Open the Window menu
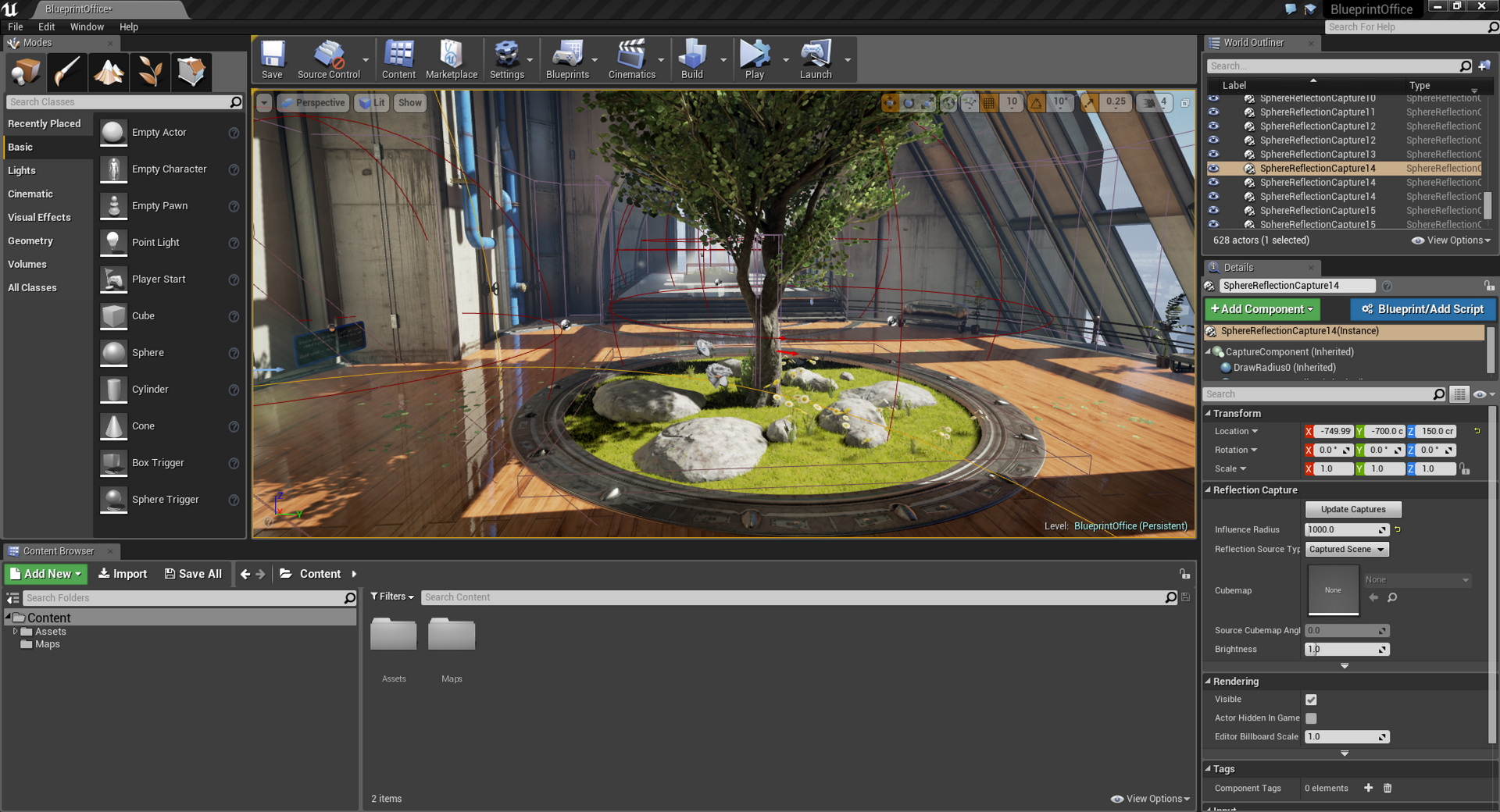Image resolution: width=1500 pixels, height=812 pixels. (x=87, y=27)
